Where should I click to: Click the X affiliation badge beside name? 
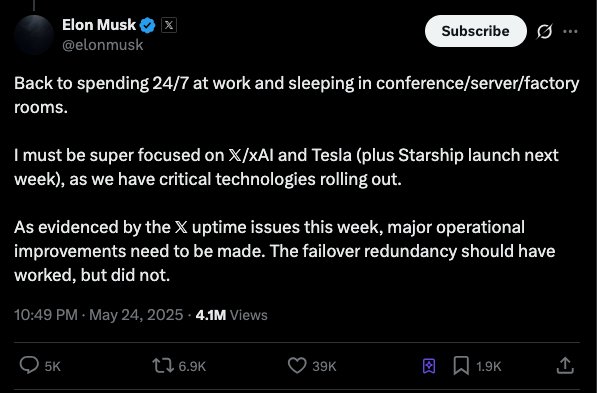169,26
